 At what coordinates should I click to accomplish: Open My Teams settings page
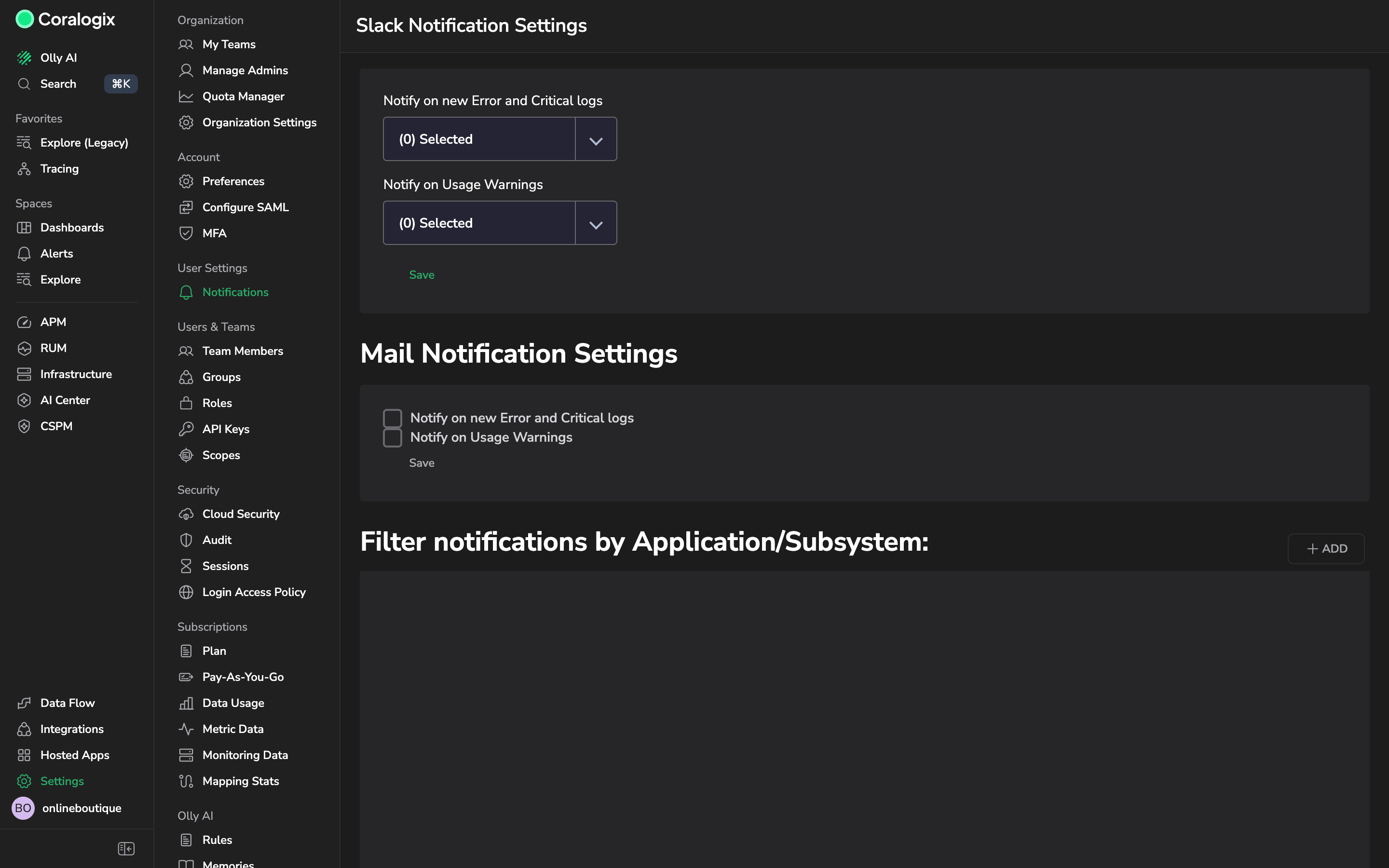pyautogui.click(x=229, y=44)
